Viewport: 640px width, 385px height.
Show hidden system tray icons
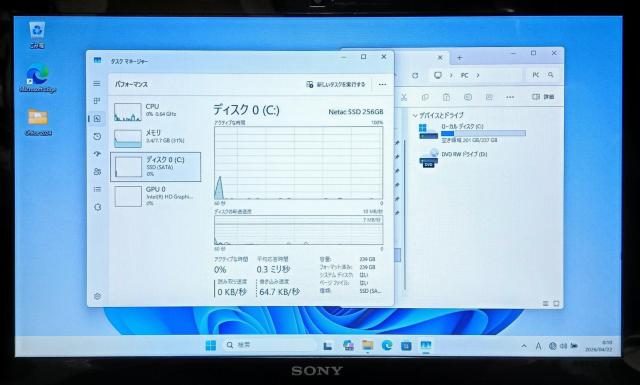524,346
